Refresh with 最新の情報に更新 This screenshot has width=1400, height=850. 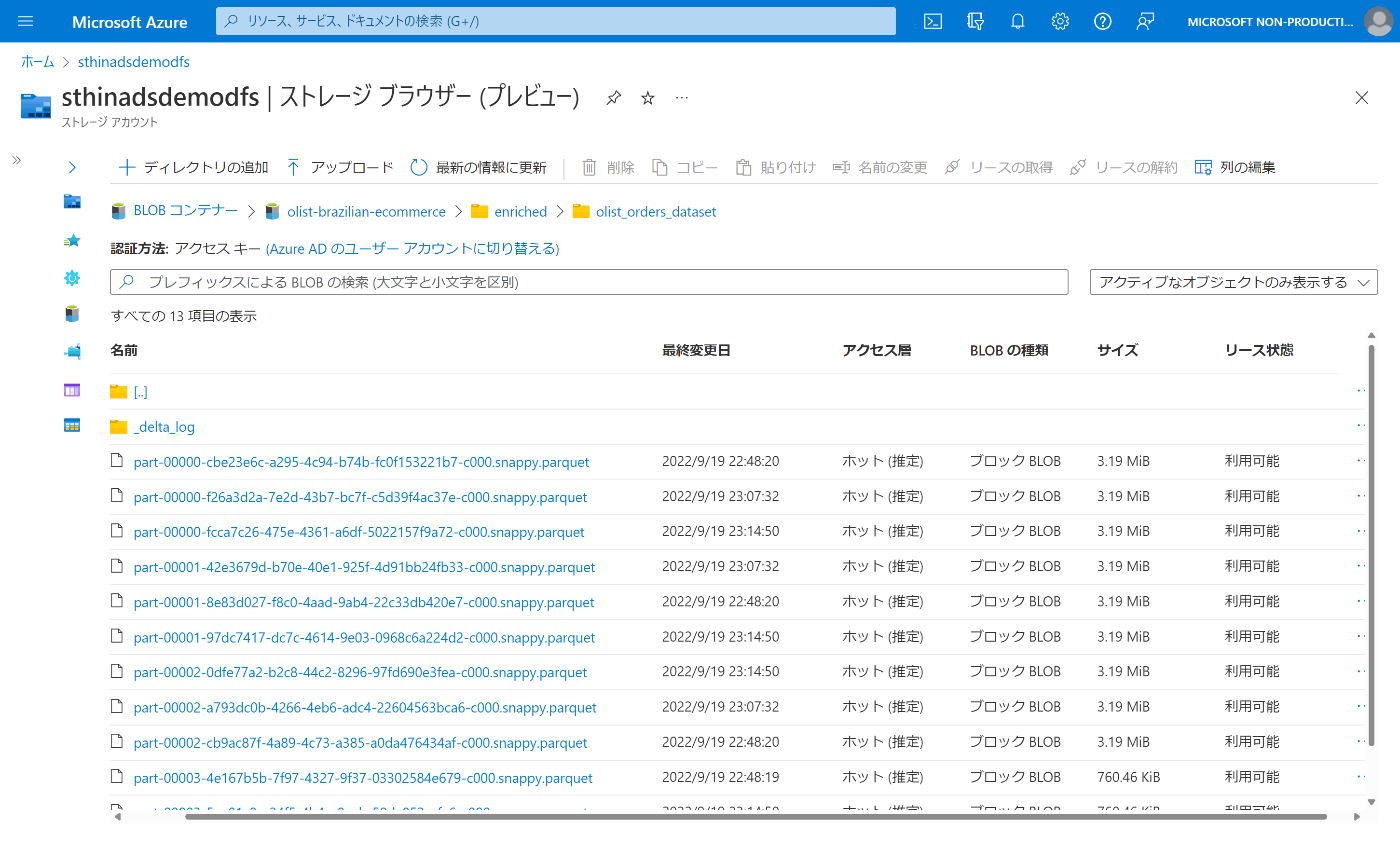(x=478, y=167)
